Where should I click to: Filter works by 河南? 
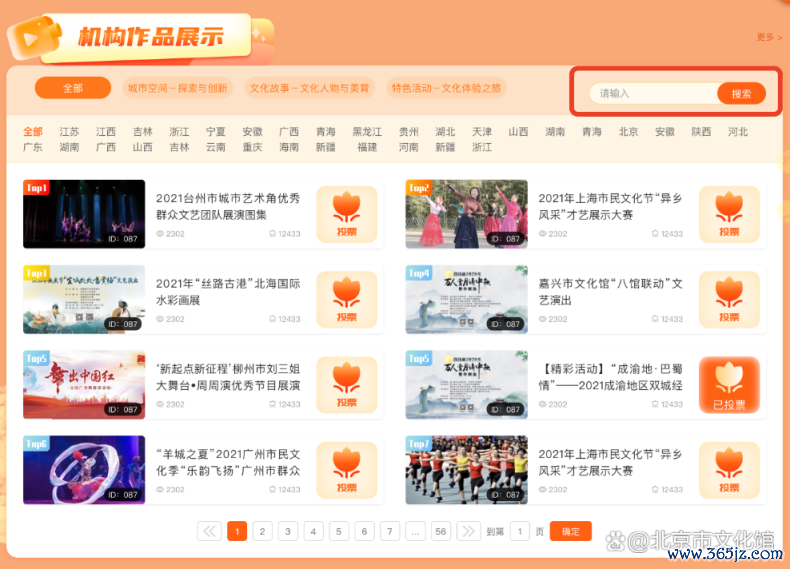coord(409,147)
